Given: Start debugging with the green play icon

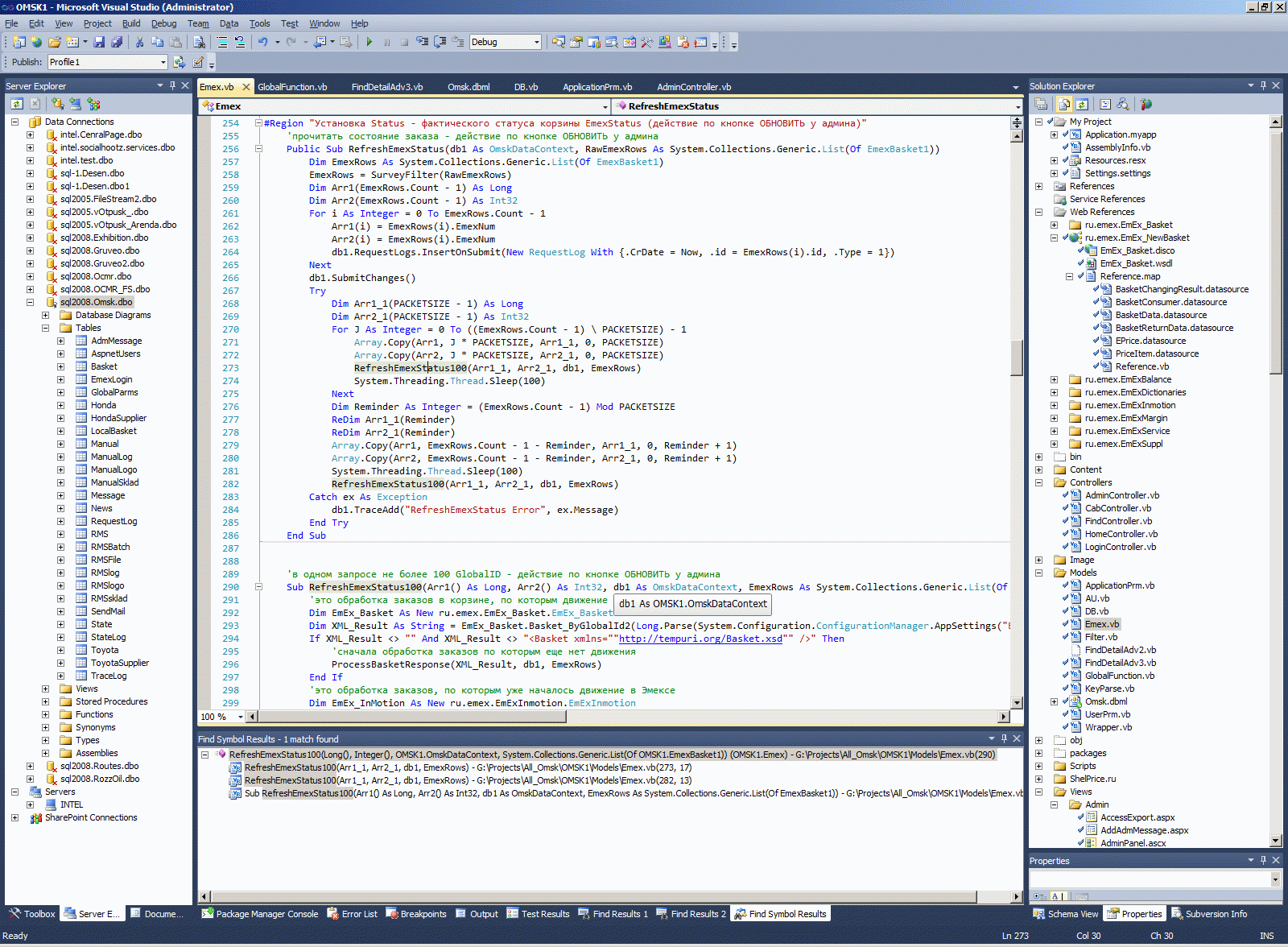Looking at the screenshot, I should (x=369, y=42).
